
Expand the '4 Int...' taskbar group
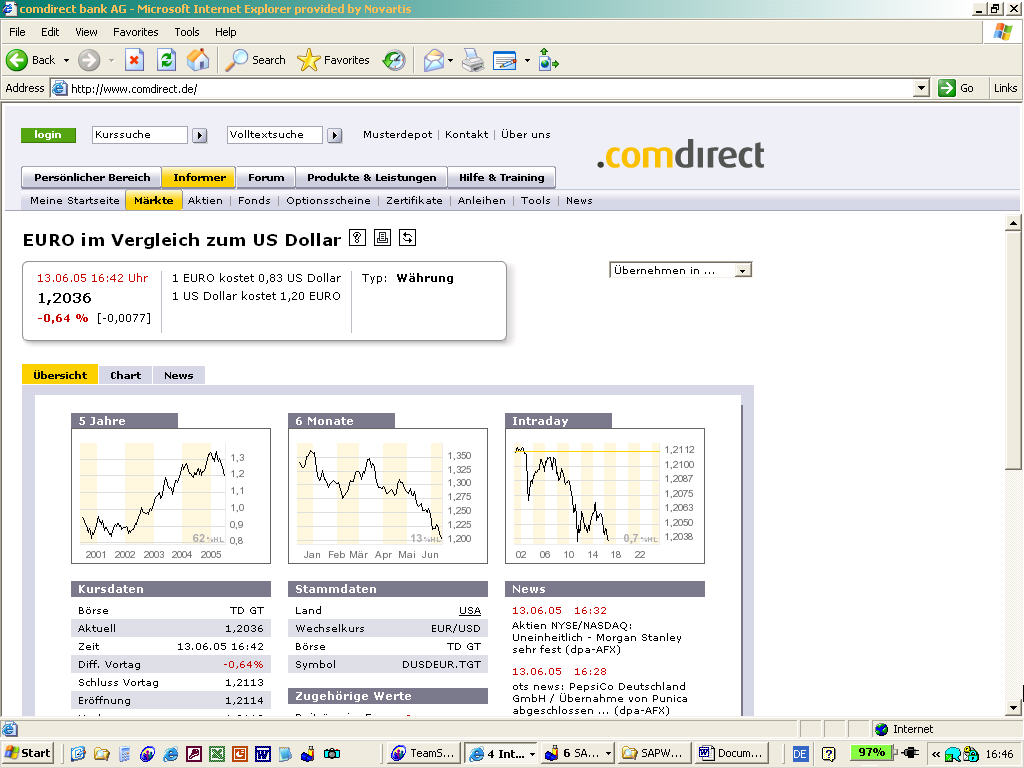(x=532, y=754)
